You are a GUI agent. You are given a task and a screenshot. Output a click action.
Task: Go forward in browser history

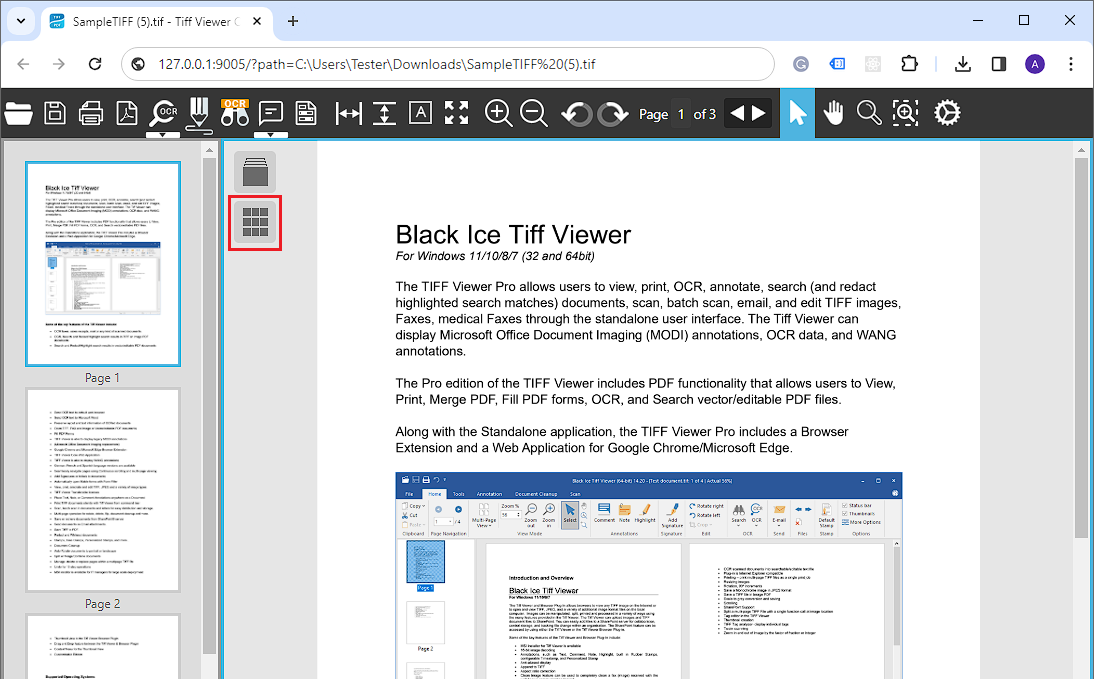tap(59, 64)
